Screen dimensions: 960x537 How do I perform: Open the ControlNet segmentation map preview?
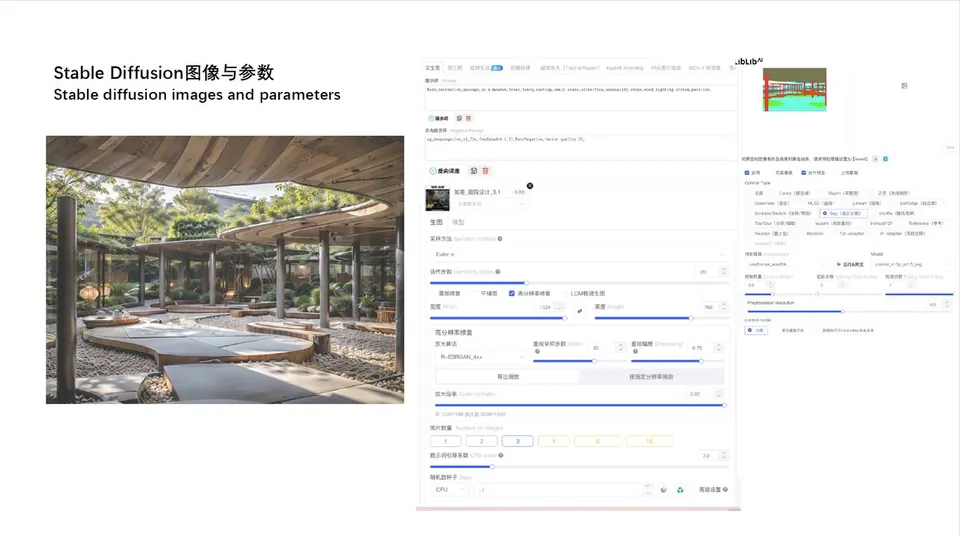pyautogui.click(x=795, y=89)
